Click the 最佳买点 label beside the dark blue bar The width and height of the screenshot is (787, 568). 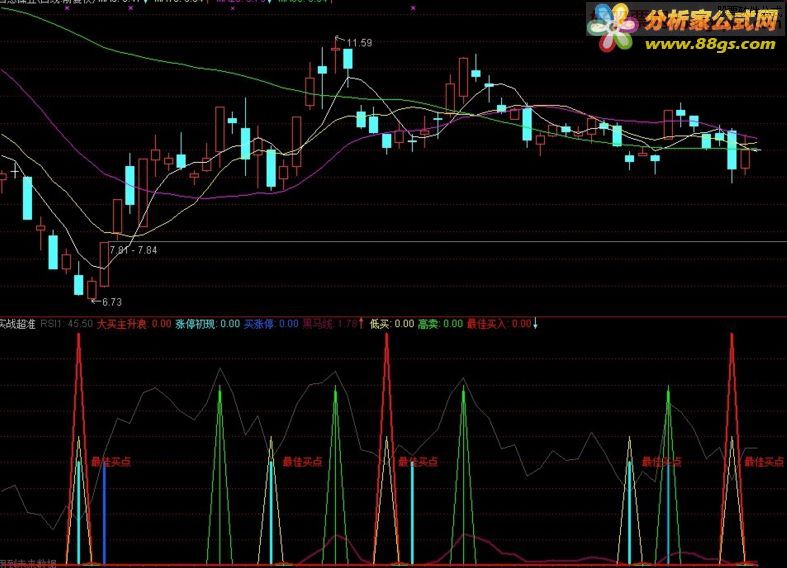point(111,462)
